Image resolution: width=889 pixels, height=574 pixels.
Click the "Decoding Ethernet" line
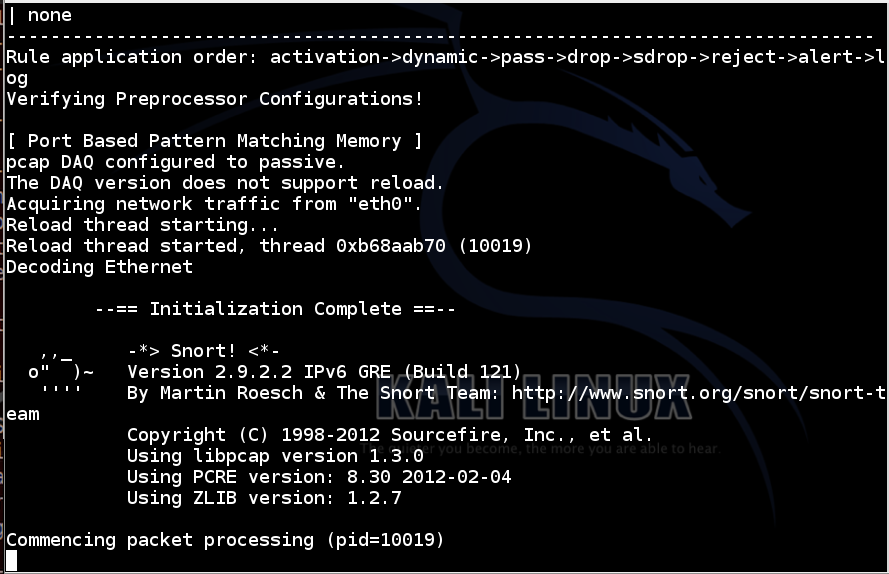[99, 267]
